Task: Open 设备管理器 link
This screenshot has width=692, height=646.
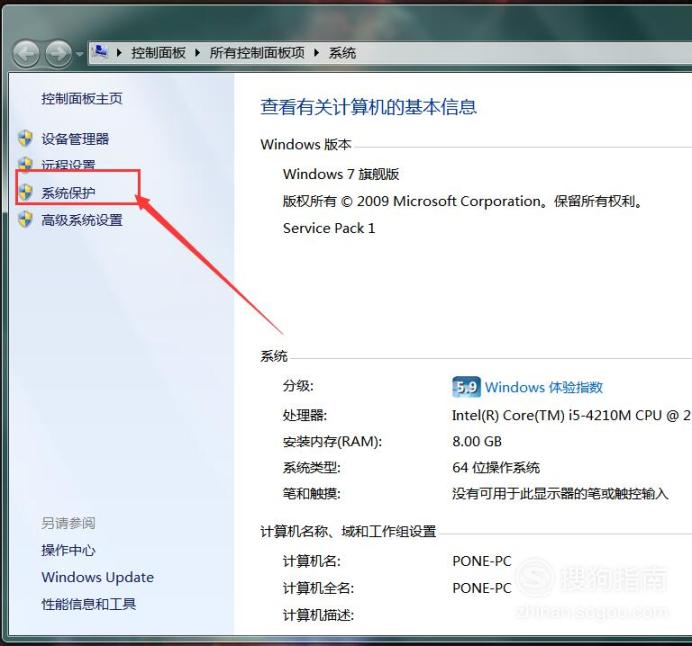Action: click(75, 139)
